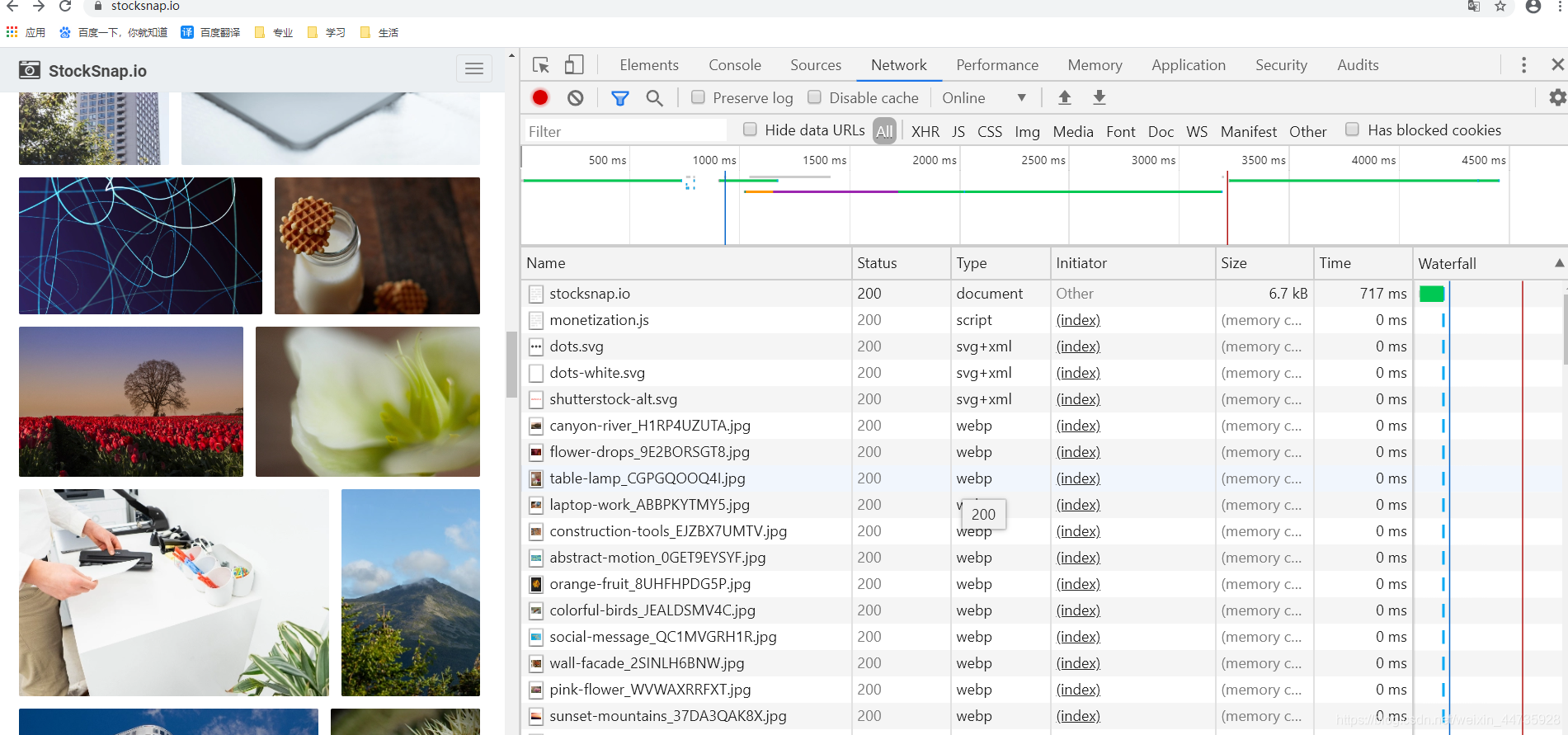
Task: Sort by the Waterfall column arrow
Action: coord(1559,263)
